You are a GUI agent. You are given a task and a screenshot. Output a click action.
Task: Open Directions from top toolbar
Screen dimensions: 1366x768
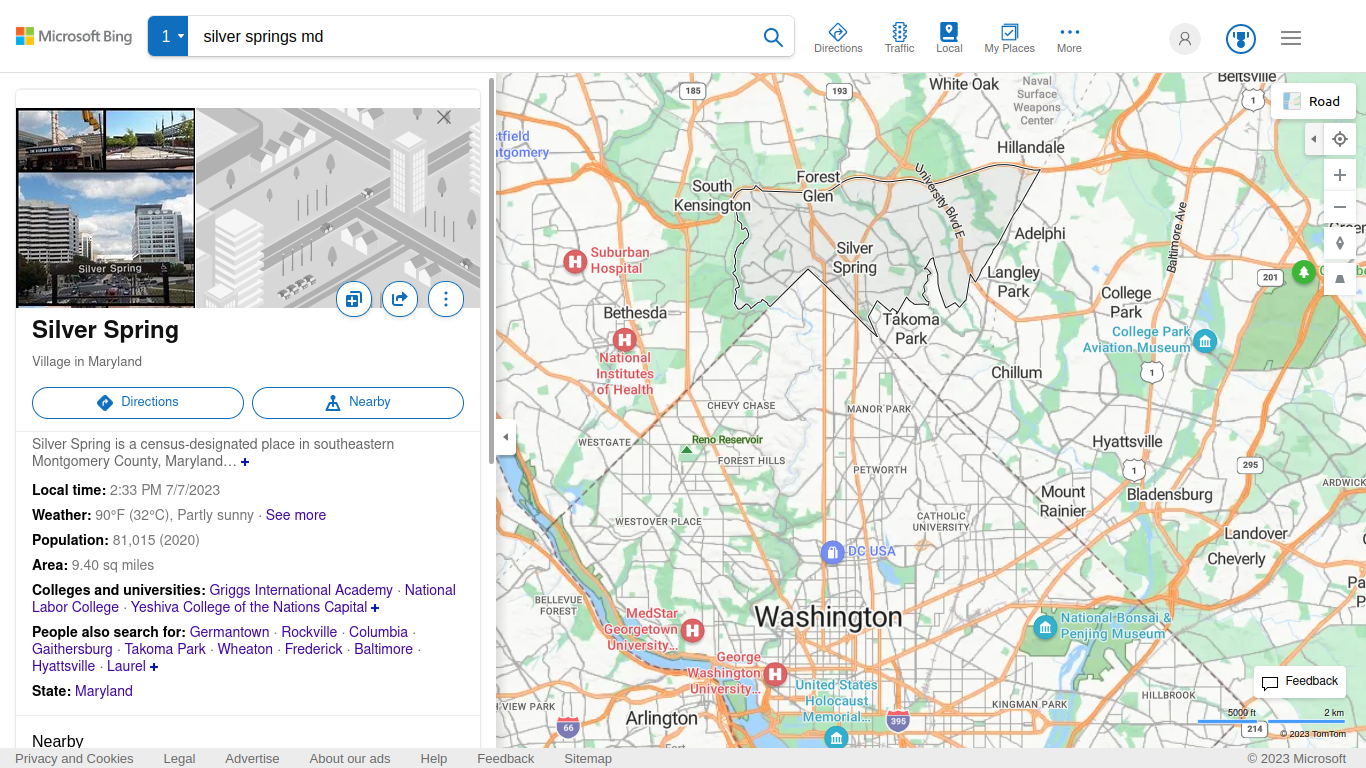click(x=838, y=38)
